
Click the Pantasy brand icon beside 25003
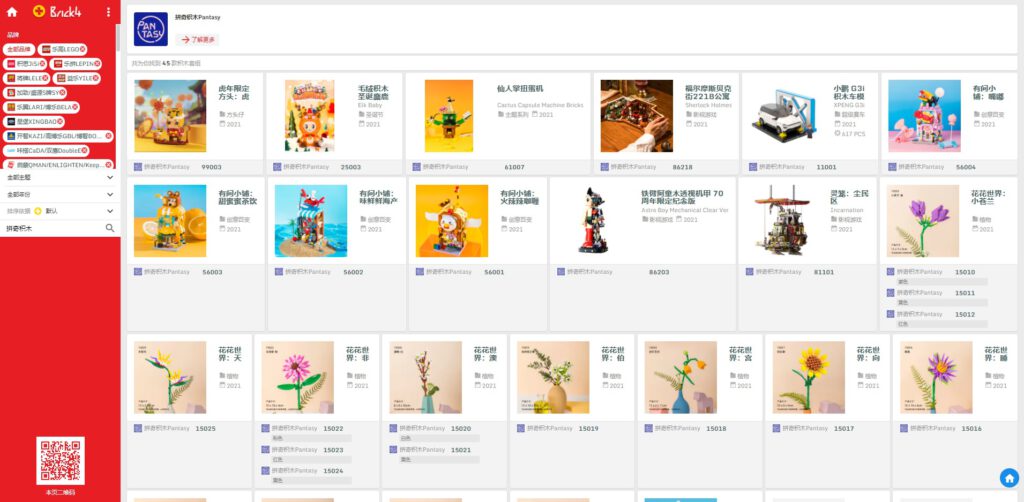(x=277, y=167)
